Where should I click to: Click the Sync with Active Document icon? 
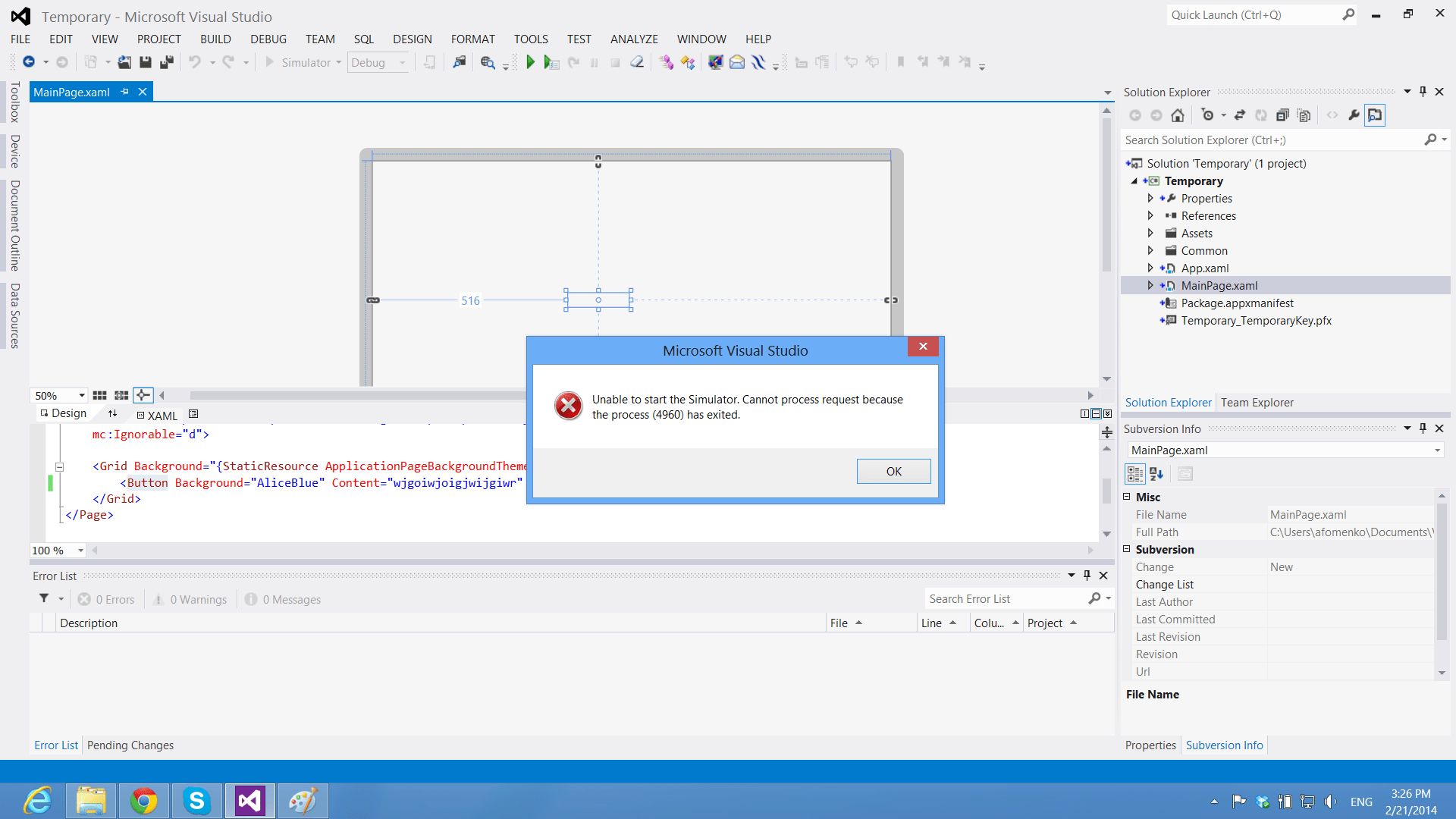[1239, 115]
